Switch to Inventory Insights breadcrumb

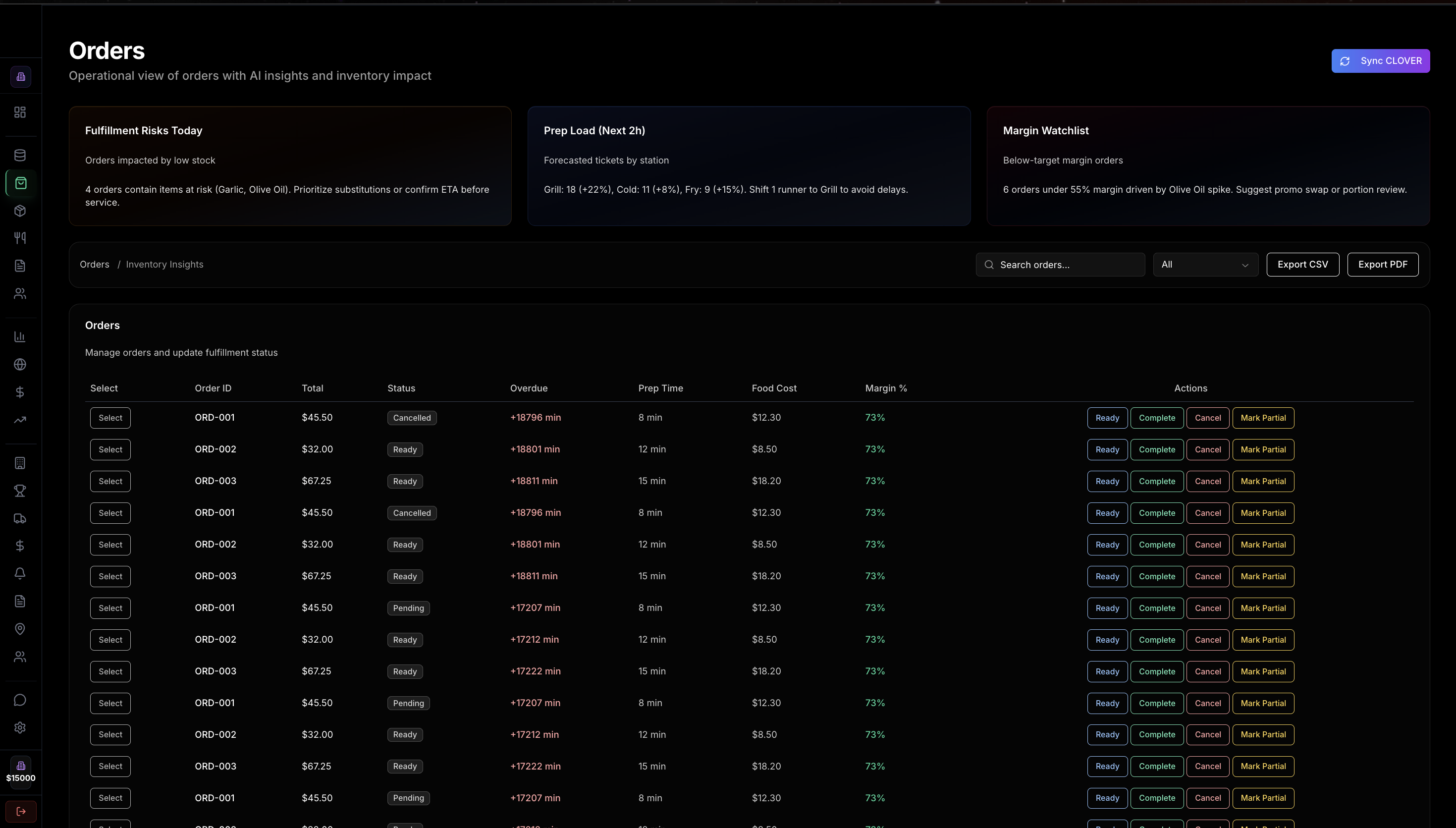164,264
